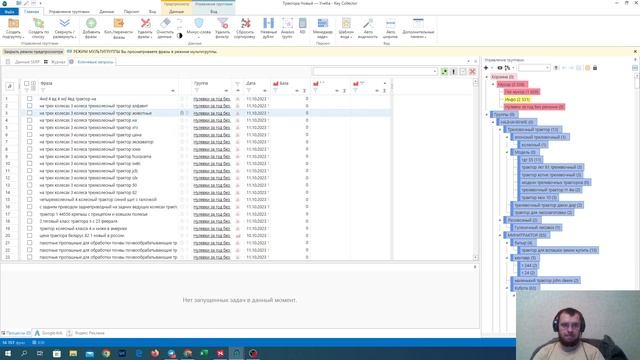Tick the checkbox in row 12
Viewport: 640px width, 360px height.
[29, 178]
